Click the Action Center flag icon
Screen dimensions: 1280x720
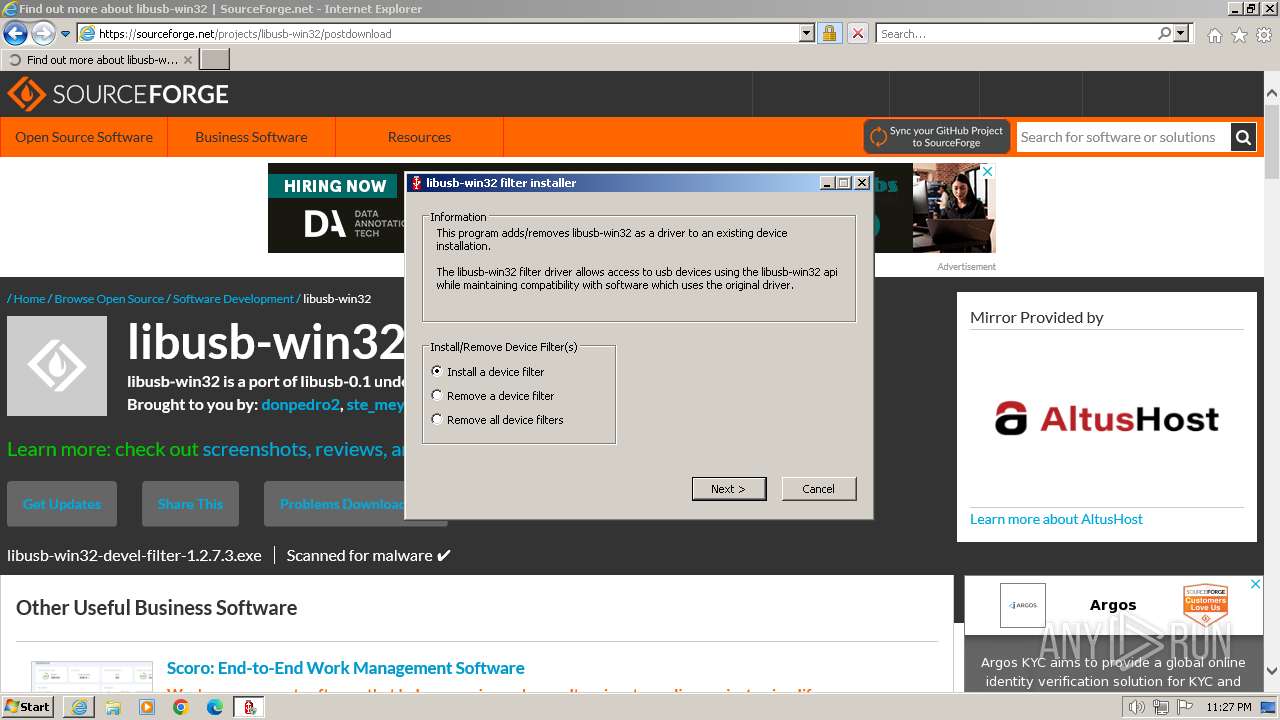[x=1185, y=707]
